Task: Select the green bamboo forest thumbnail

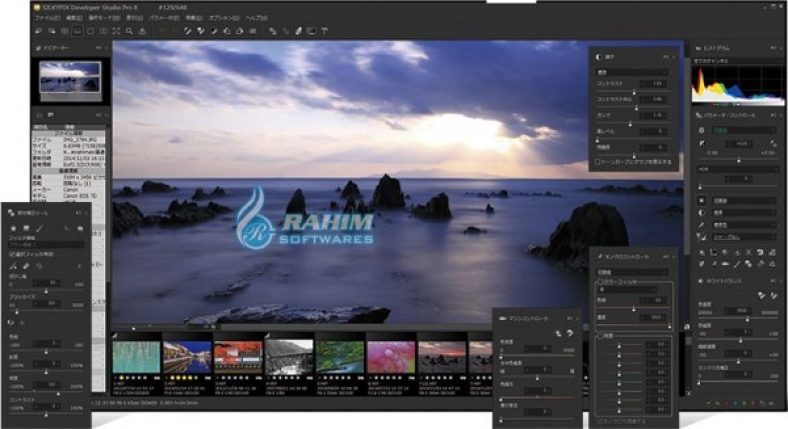Action: tap(135, 358)
